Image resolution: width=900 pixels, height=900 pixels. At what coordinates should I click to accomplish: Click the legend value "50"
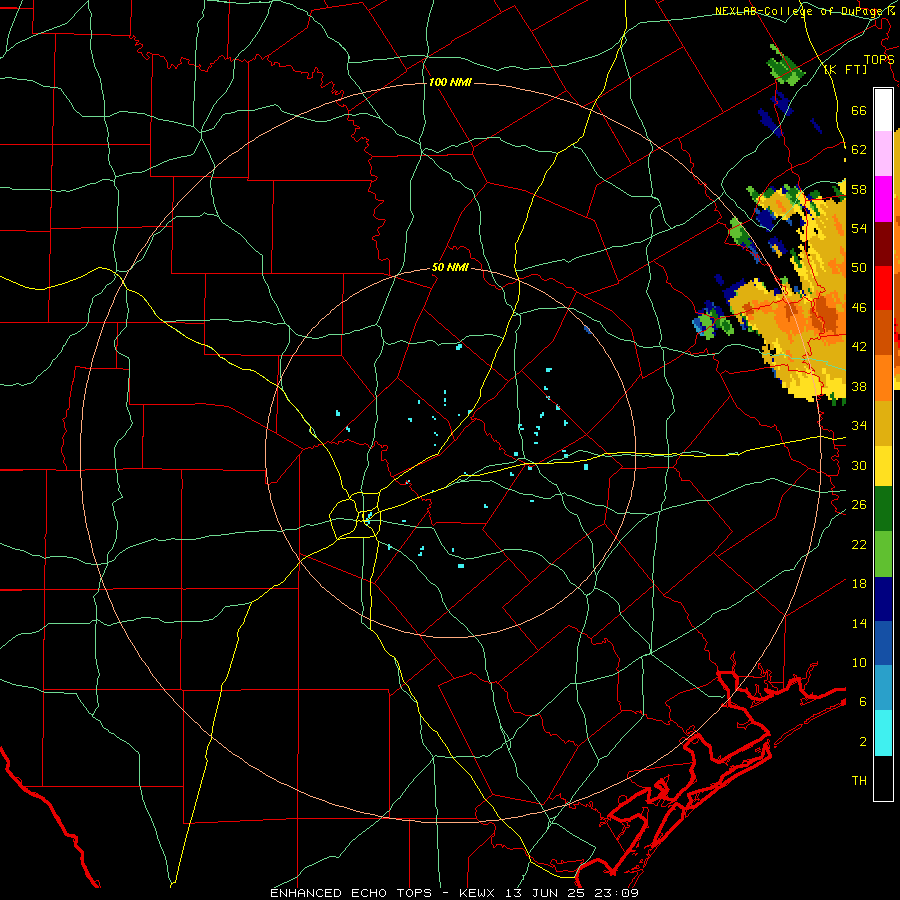859,268
